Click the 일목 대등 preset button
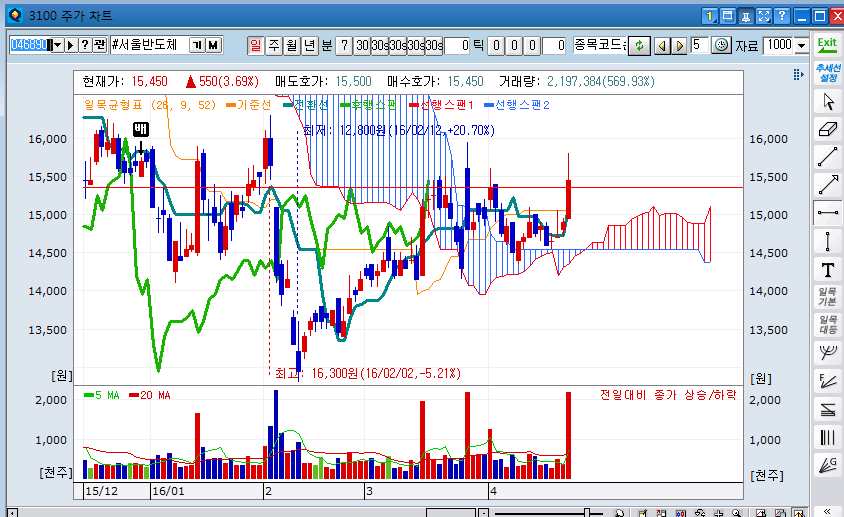The height and width of the screenshot is (517, 844). point(827,324)
